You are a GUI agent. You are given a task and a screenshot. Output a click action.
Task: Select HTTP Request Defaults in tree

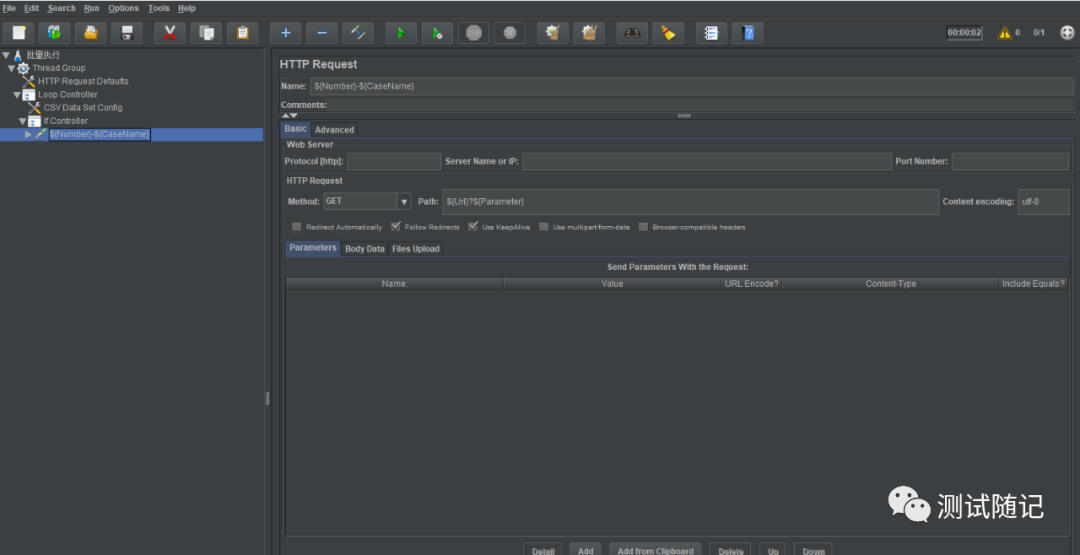point(83,81)
